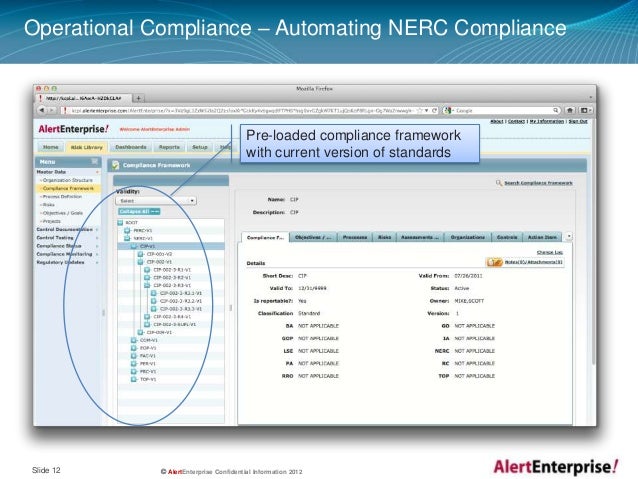The height and width of the screenshot is (479, 638).
Task: Collapse the ROOT tree node
Action: click(x=120, y=223)
